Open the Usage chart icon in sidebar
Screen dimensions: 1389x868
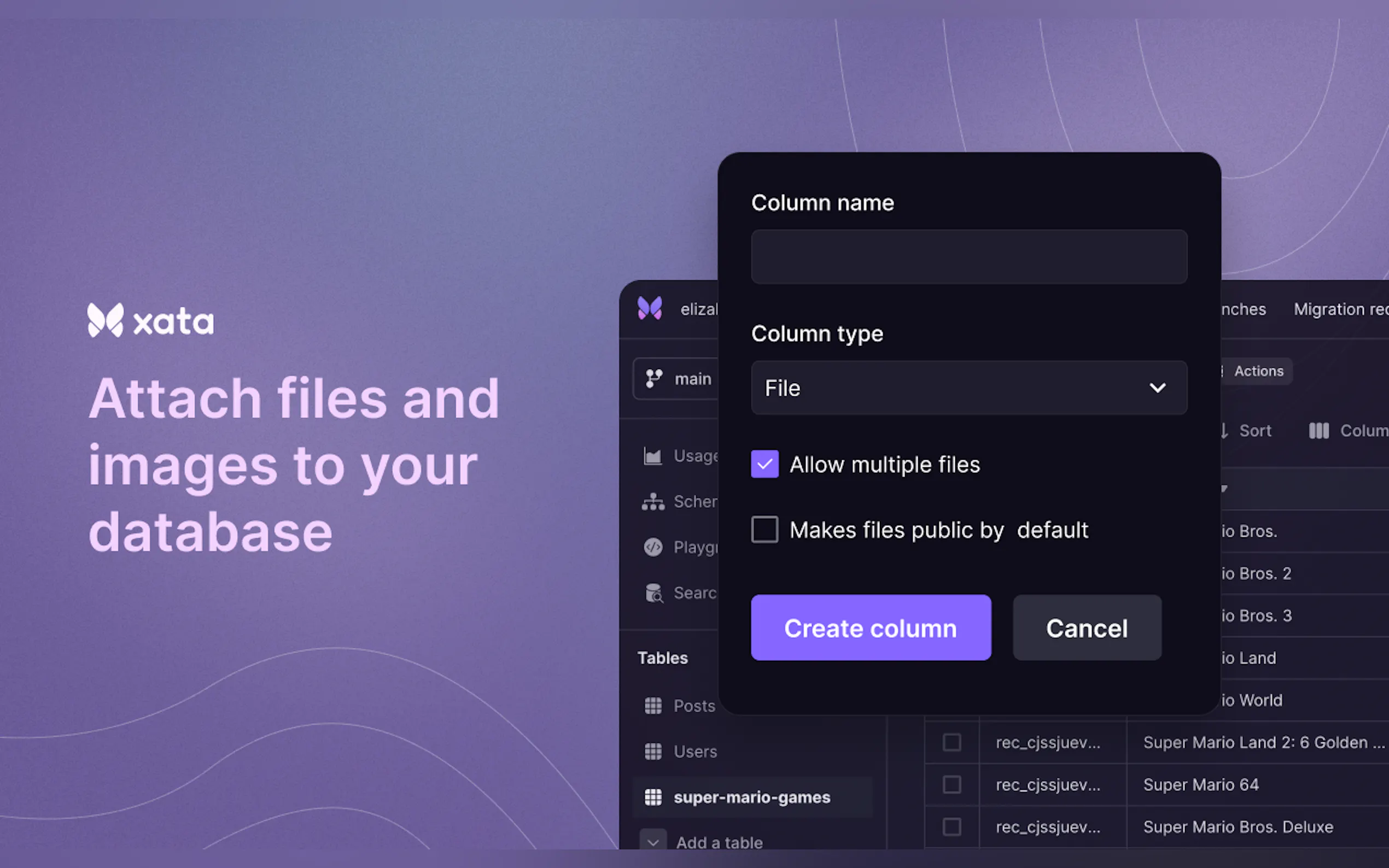click(x=653, y=456)
